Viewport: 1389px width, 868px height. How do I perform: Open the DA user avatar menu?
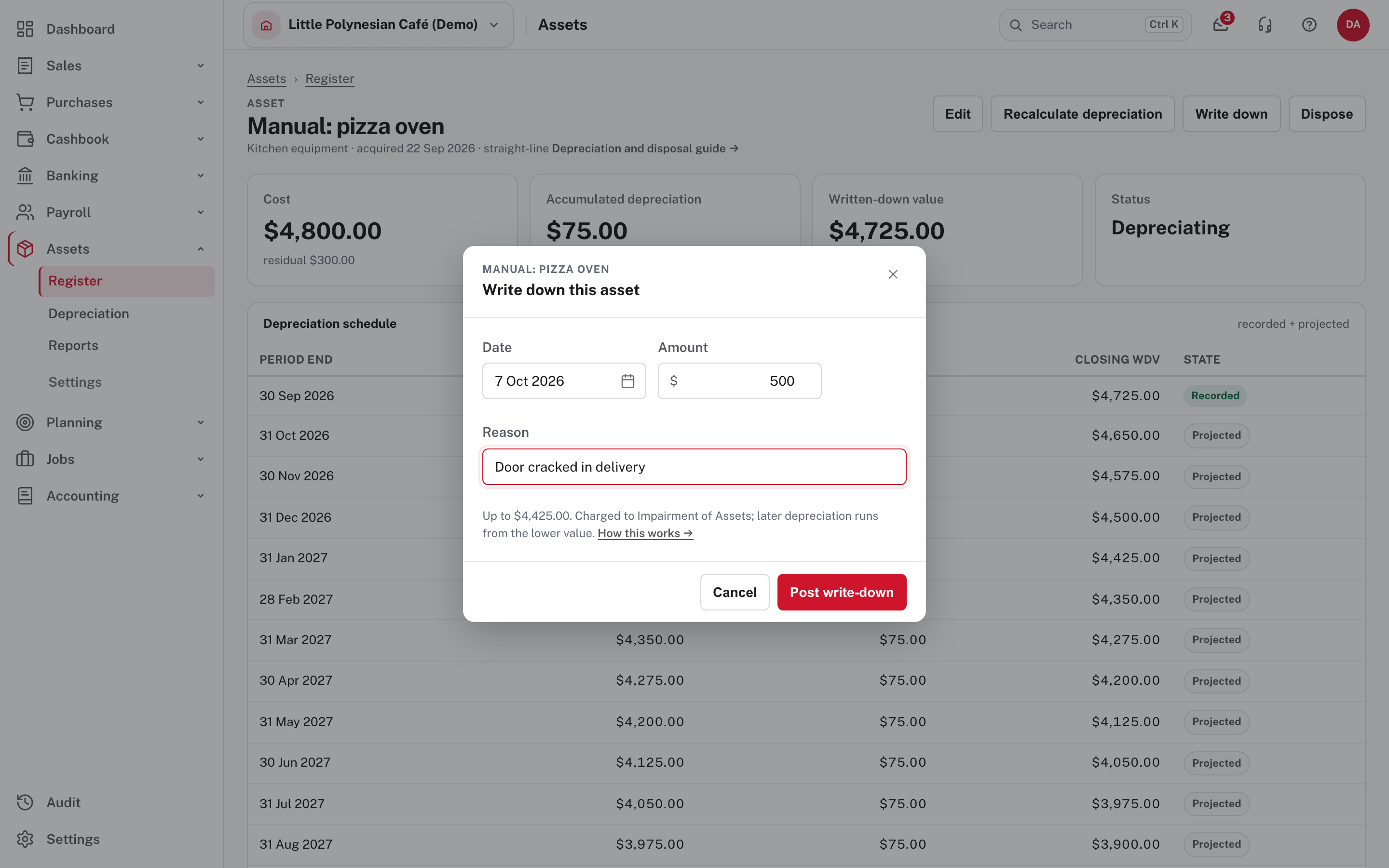click(x=1353, y=25)
